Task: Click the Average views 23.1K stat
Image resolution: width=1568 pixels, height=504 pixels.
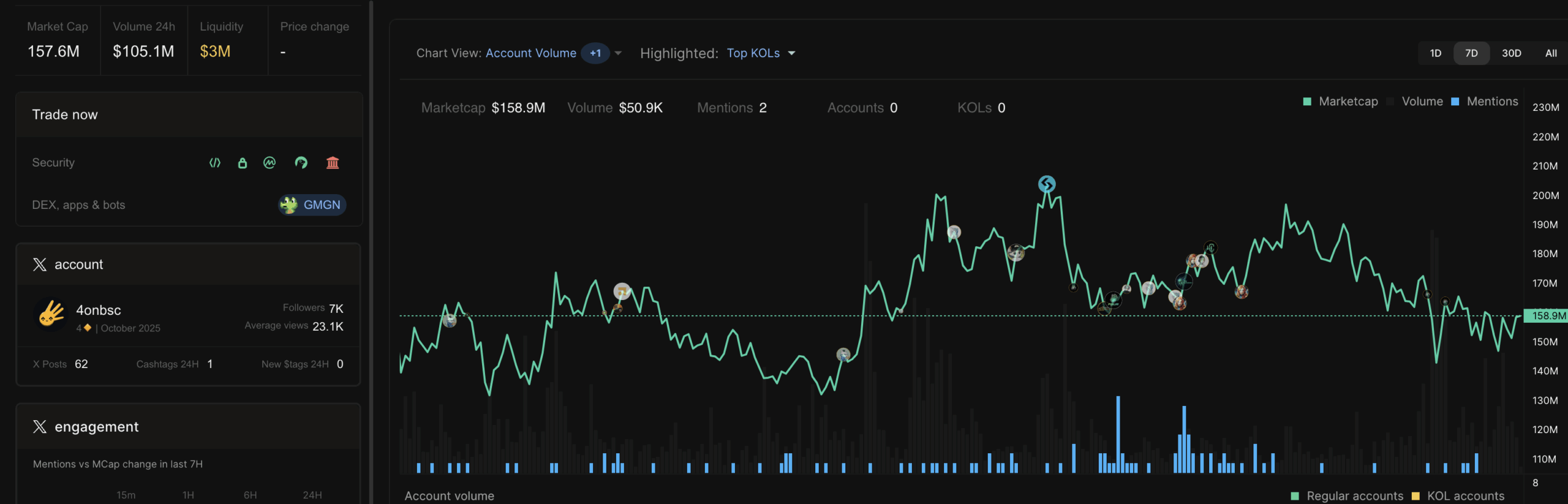Action: tap(294, 326)
